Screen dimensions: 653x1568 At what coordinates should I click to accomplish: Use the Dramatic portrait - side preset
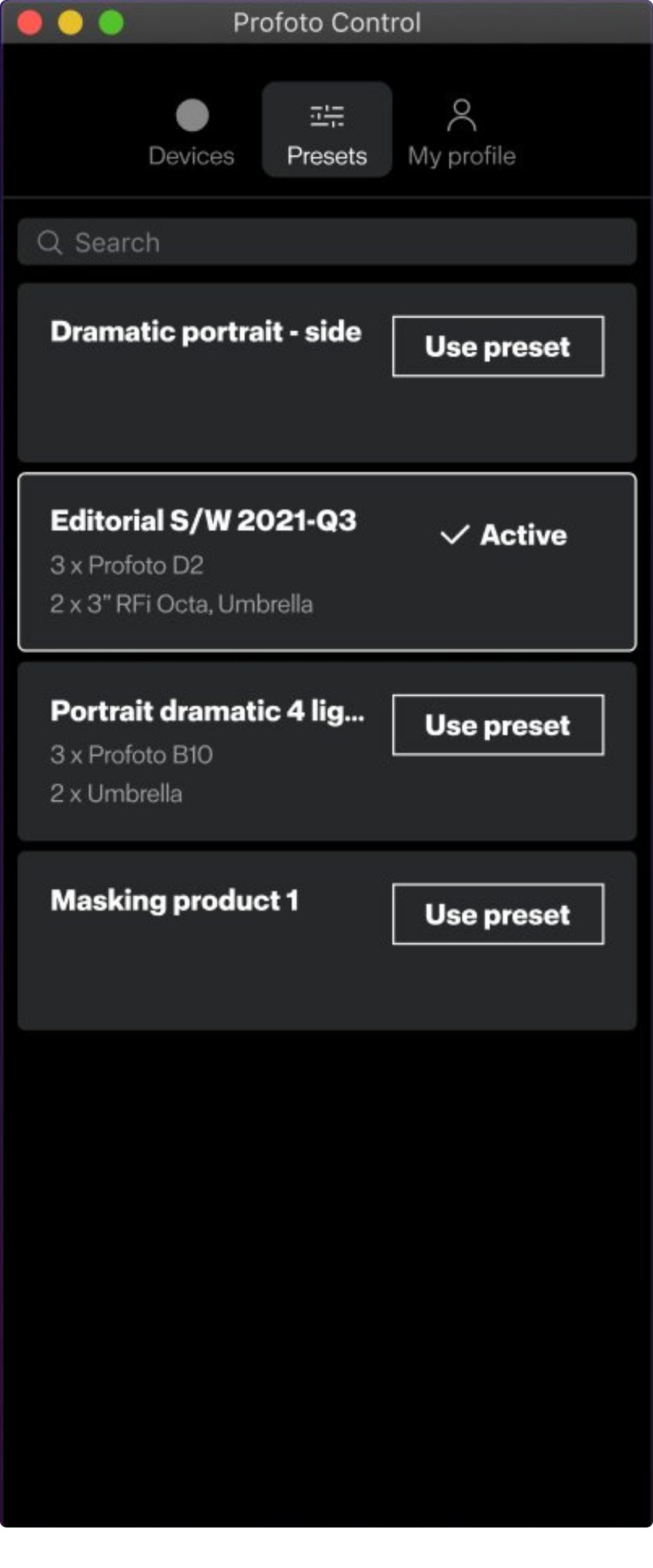(x=498, y=346)
